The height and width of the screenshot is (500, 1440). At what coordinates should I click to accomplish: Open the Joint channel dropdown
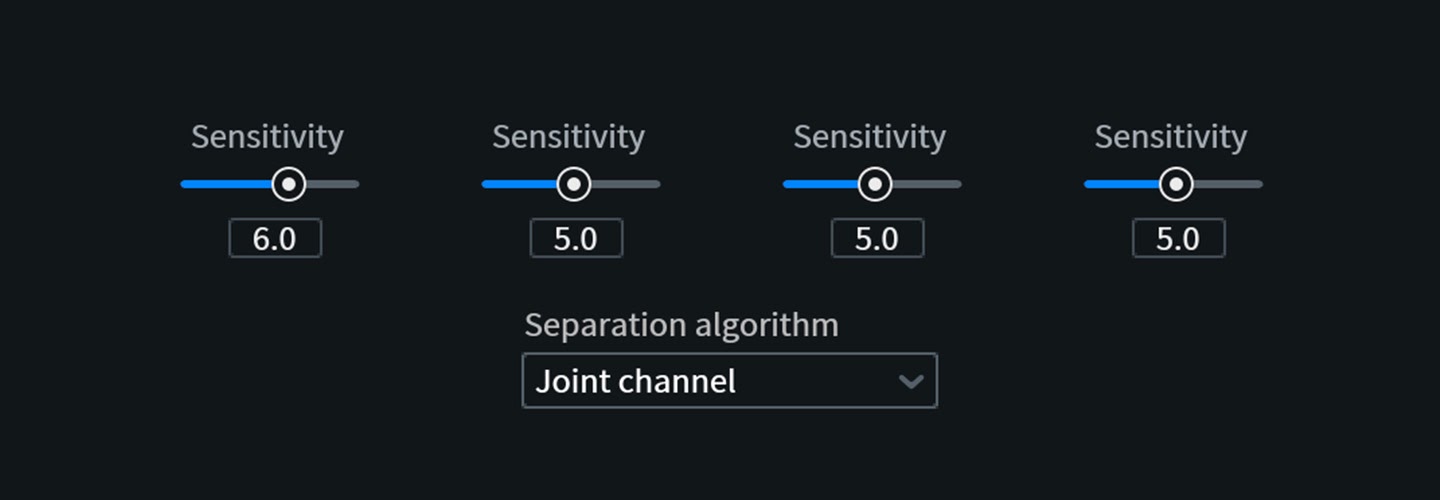[729, 380]
